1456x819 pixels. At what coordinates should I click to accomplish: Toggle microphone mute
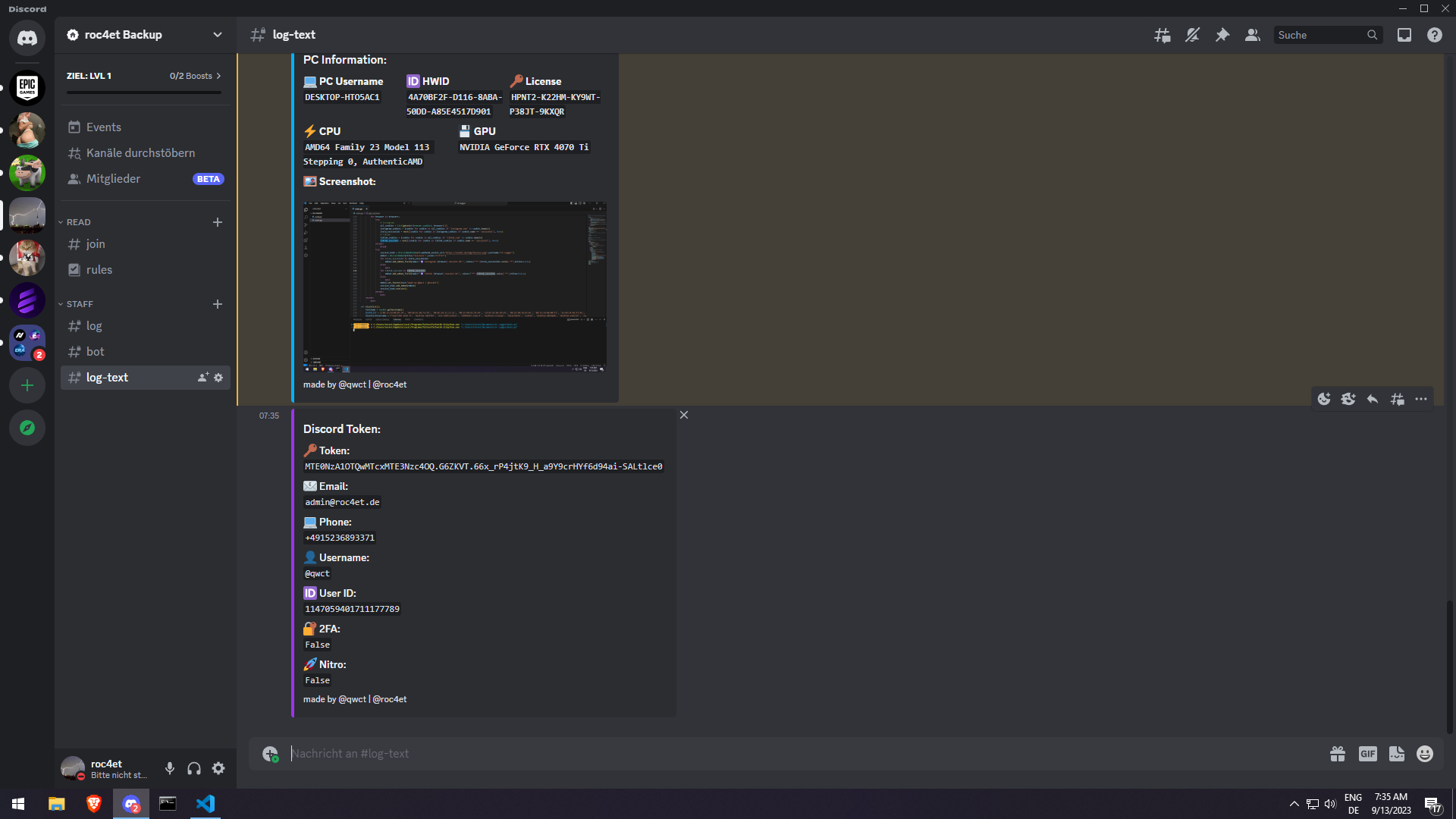(170, 768)
